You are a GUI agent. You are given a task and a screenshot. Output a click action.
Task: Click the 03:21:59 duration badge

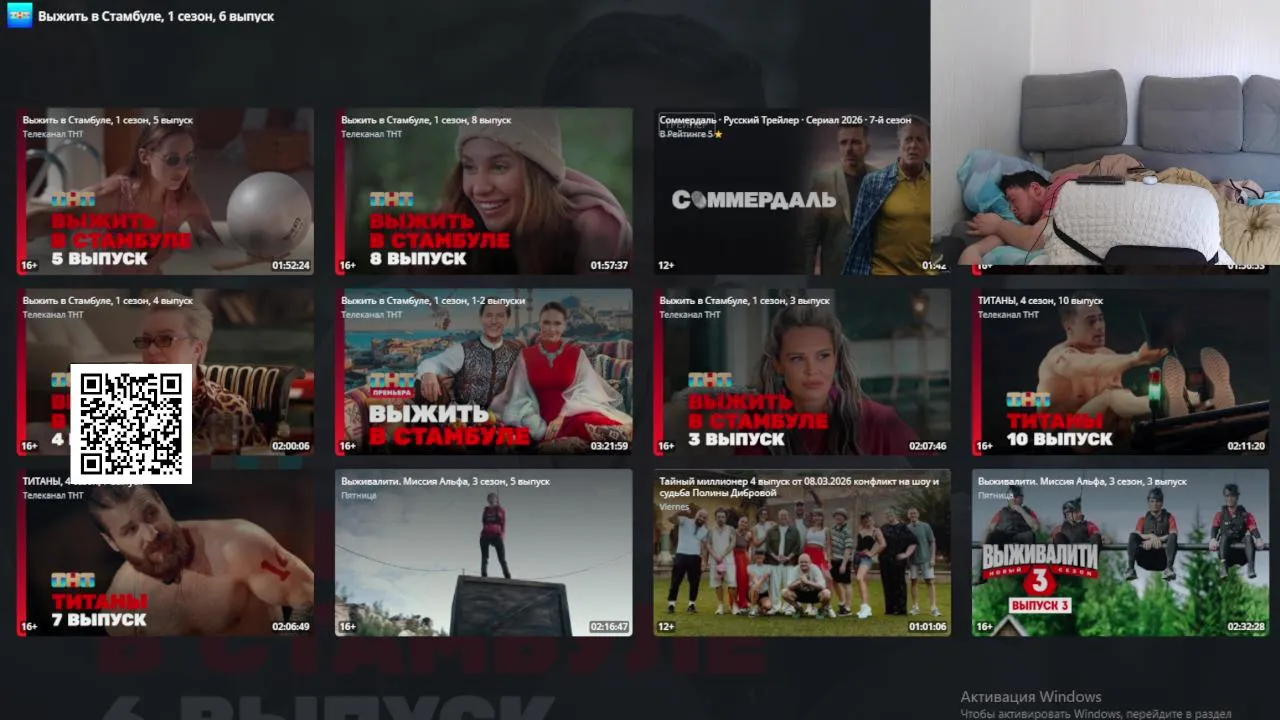tap(609, 446)
